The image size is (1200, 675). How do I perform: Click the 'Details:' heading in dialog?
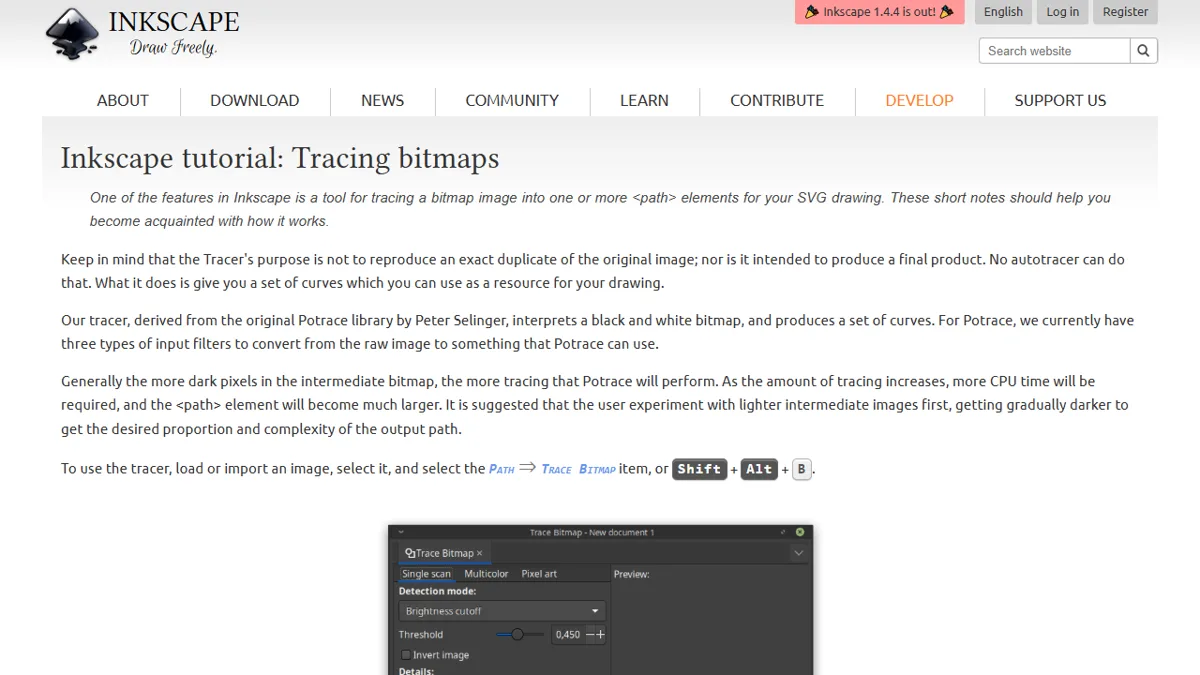click(416, 670)
